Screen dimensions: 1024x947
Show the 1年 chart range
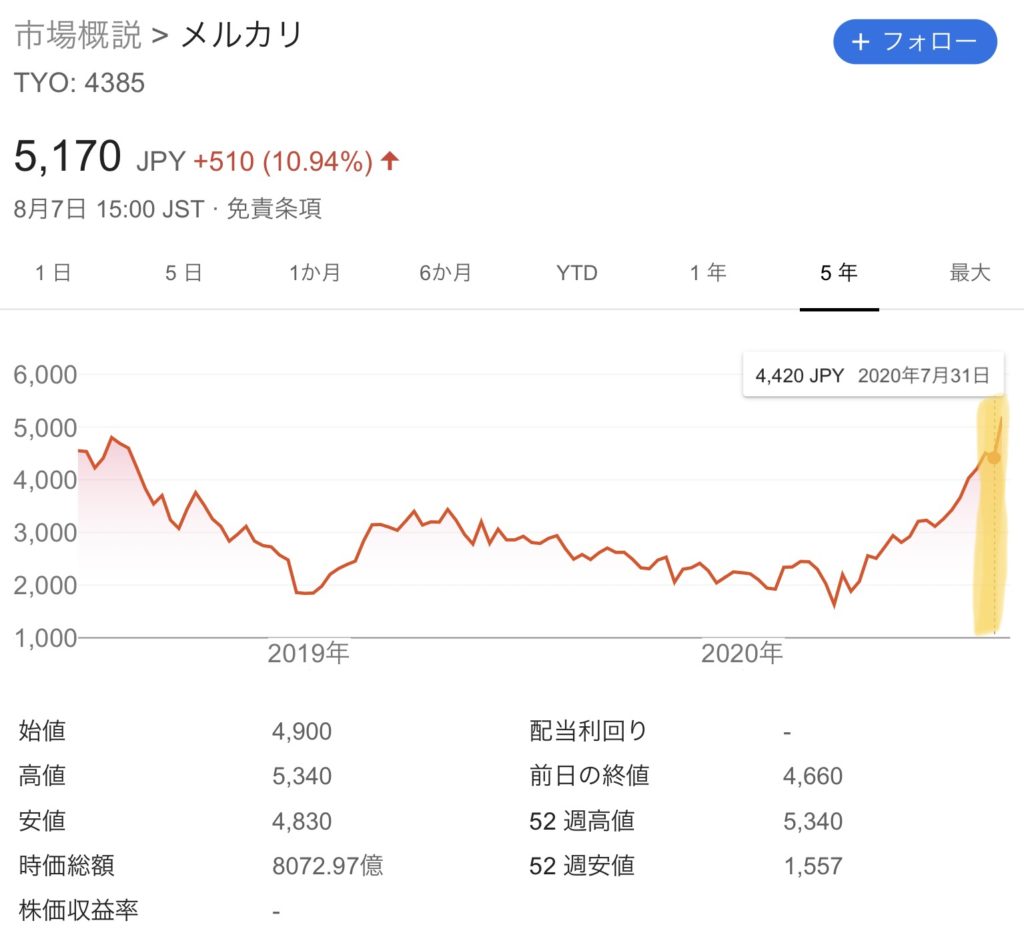[x=708, y=272]
